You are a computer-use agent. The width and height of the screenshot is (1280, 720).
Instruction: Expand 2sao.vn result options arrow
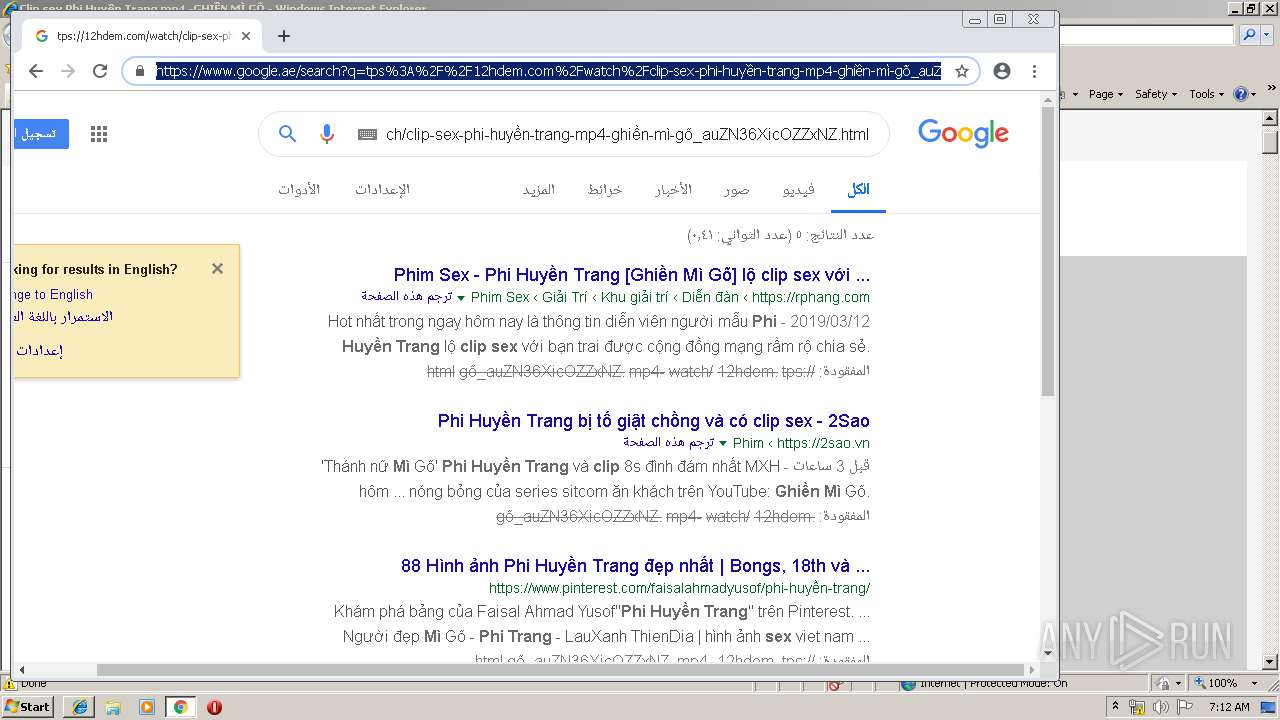[x=723, y=444]
